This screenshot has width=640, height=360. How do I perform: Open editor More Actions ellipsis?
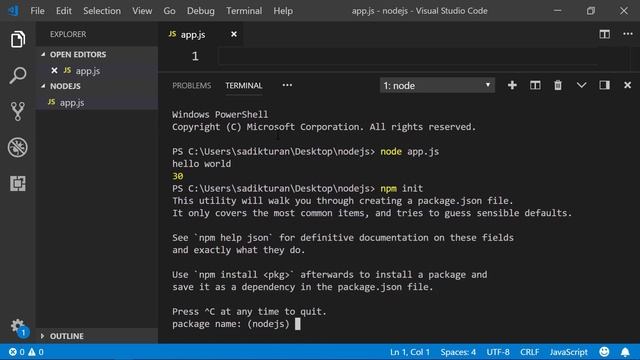(x=628, y=34)
